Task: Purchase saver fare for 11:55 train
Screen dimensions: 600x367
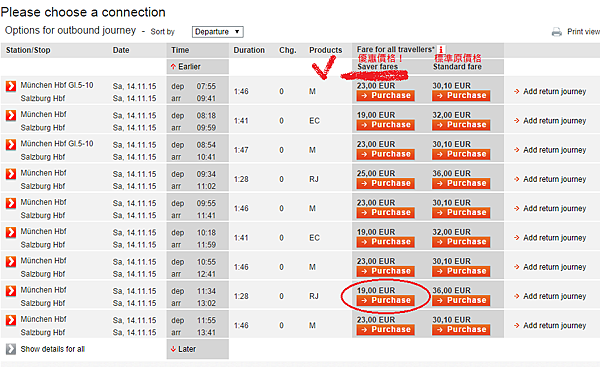Action: coord(385,329)
